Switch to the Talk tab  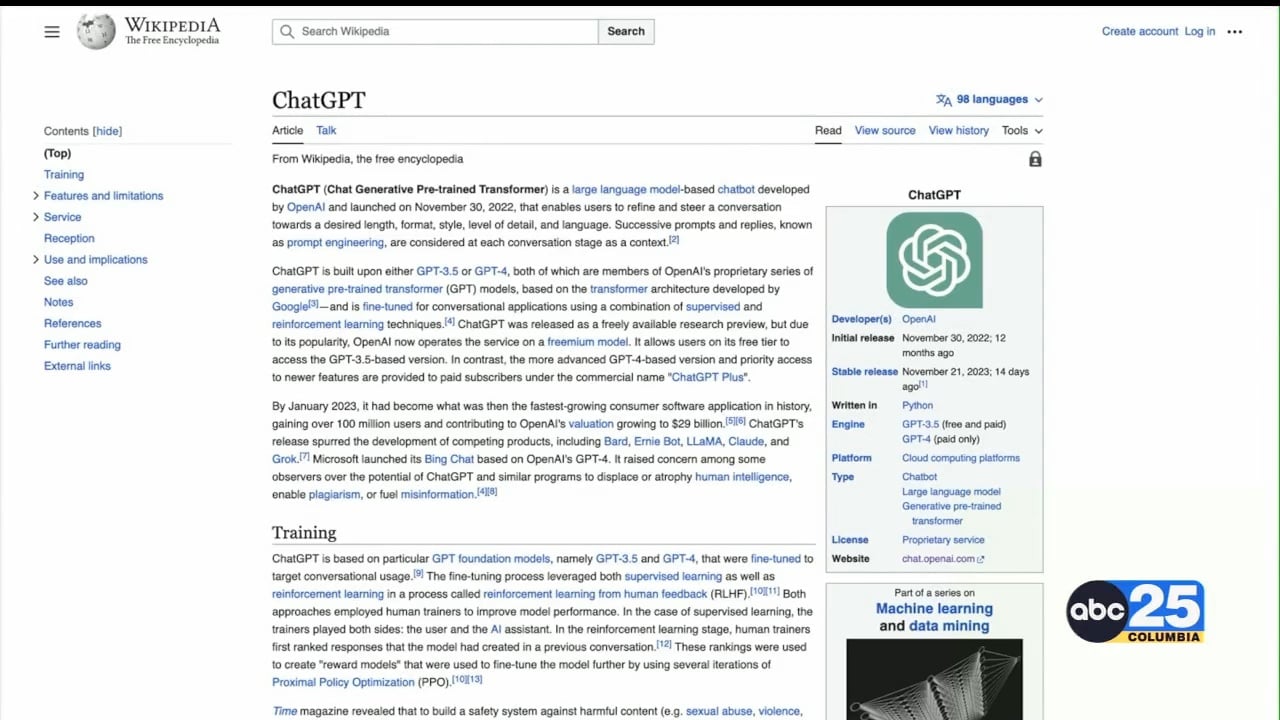coord(326,131)
